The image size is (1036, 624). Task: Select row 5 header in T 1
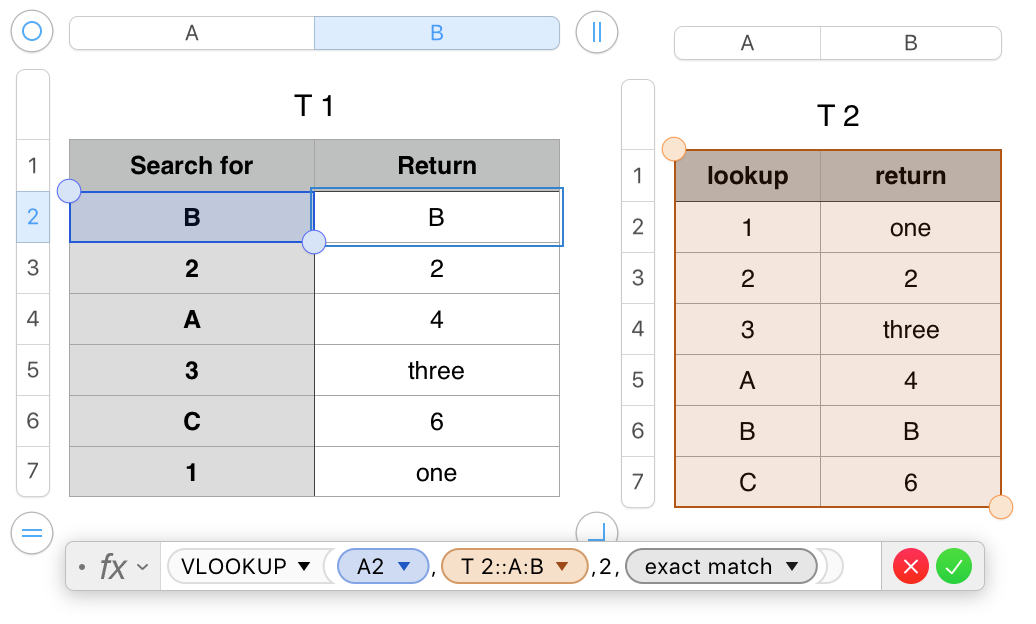click(x=33, y=370)
